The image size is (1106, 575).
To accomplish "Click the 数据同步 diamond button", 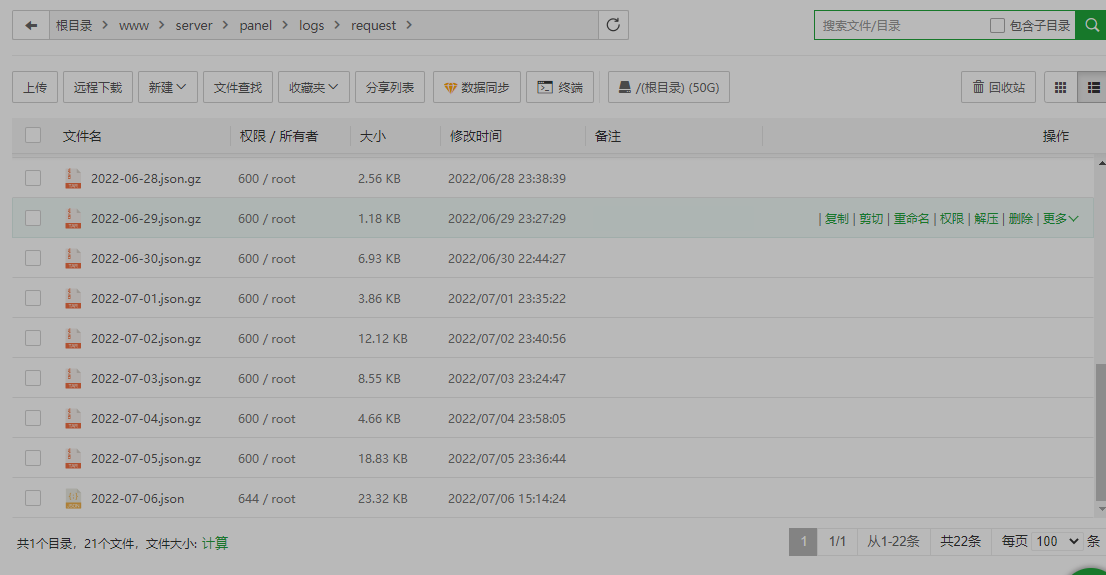I will 477,87.
